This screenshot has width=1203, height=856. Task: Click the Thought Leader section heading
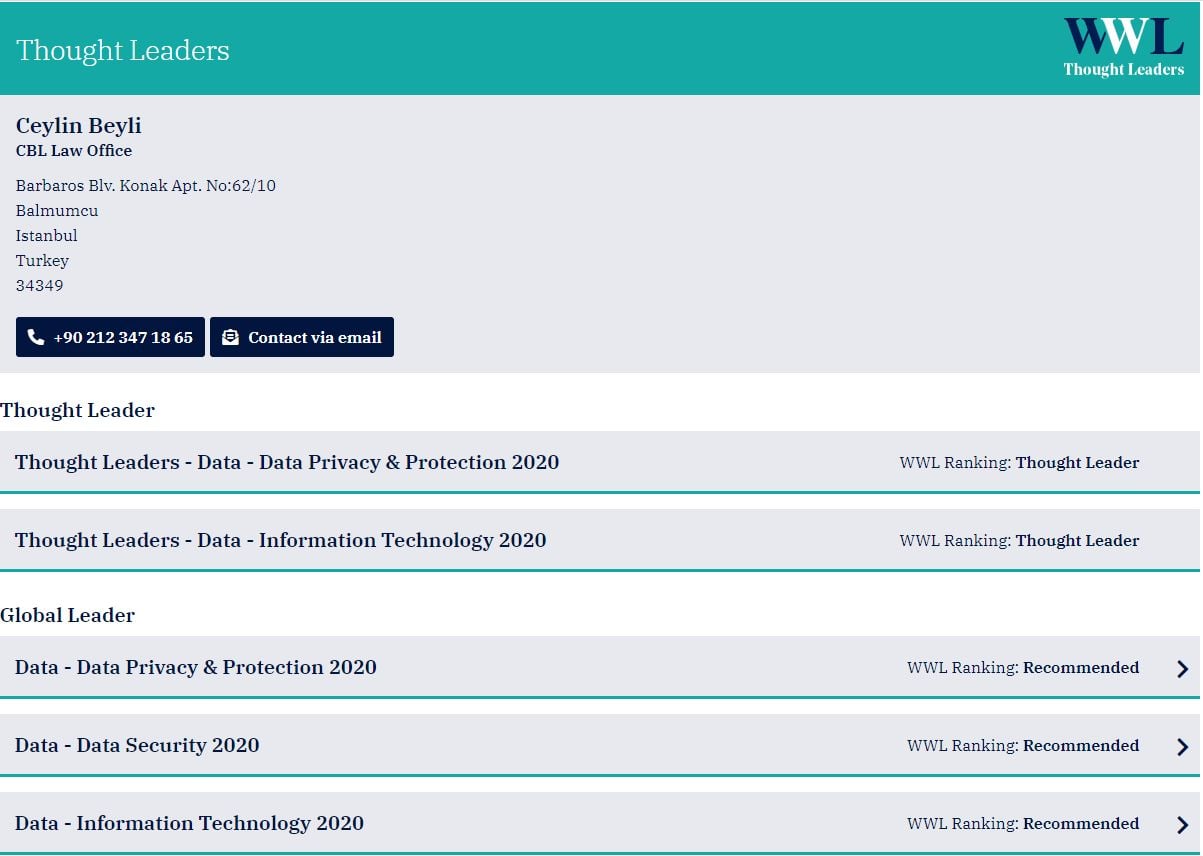(x=78, y=410)
